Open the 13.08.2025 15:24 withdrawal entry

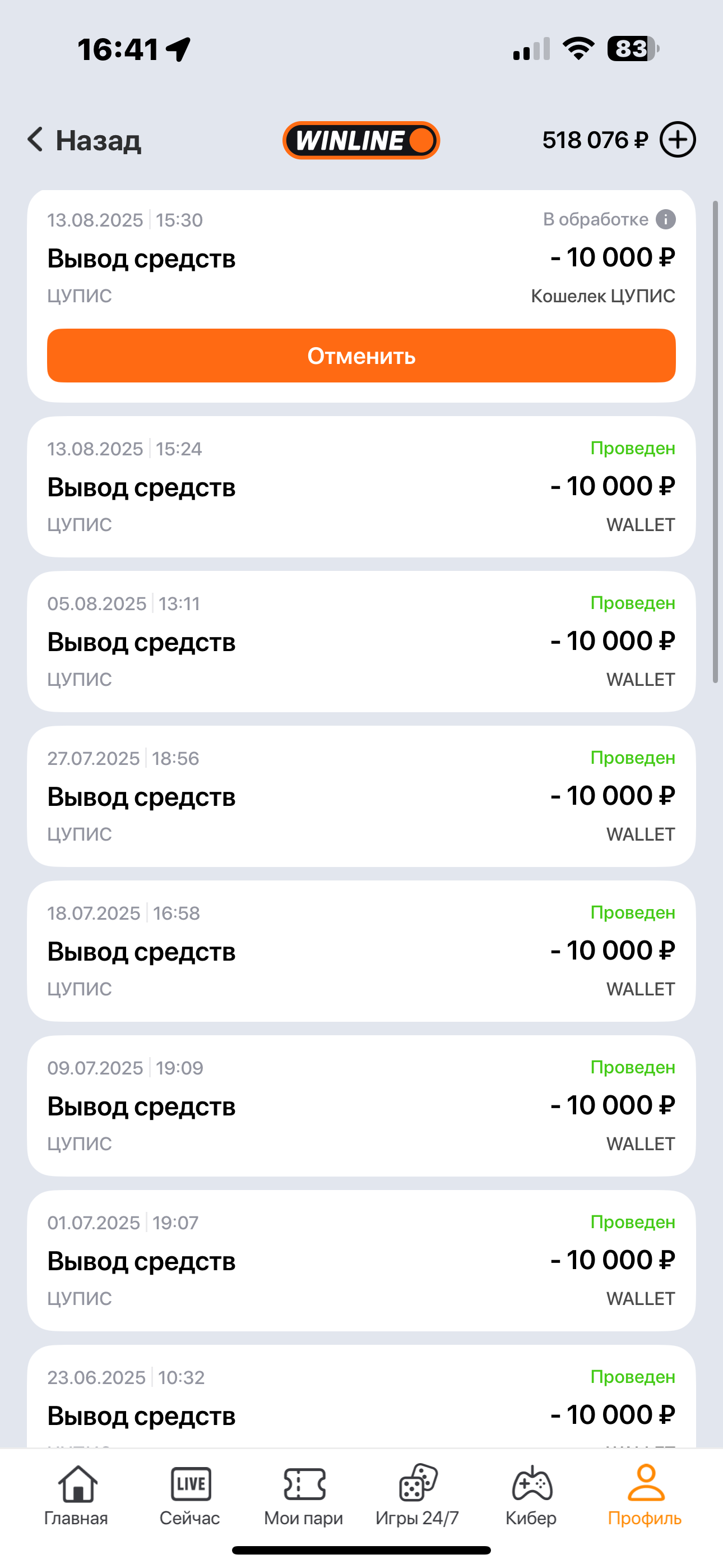[361, 486]
